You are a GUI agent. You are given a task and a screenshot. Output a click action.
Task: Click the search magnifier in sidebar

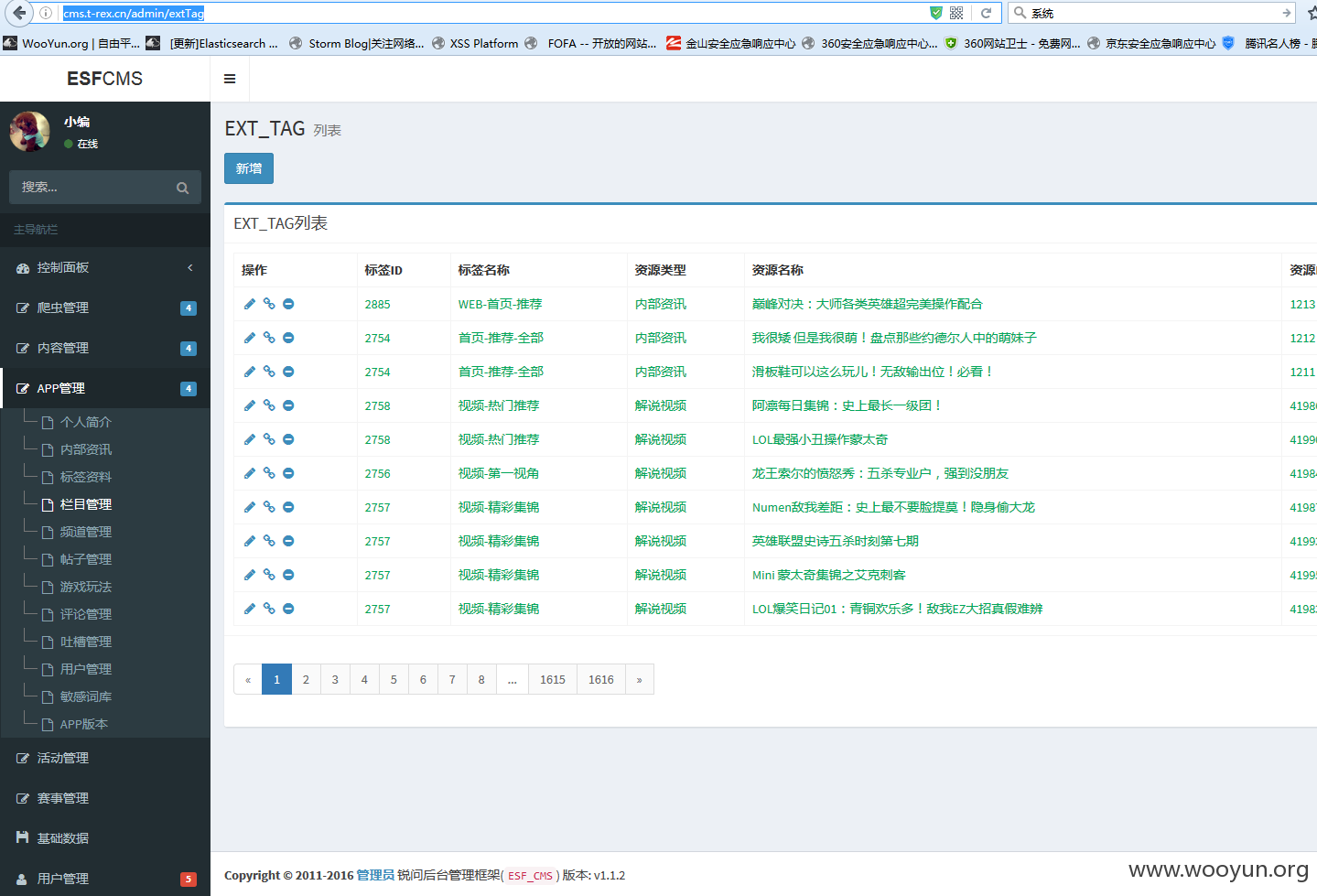tap(183, 188)
